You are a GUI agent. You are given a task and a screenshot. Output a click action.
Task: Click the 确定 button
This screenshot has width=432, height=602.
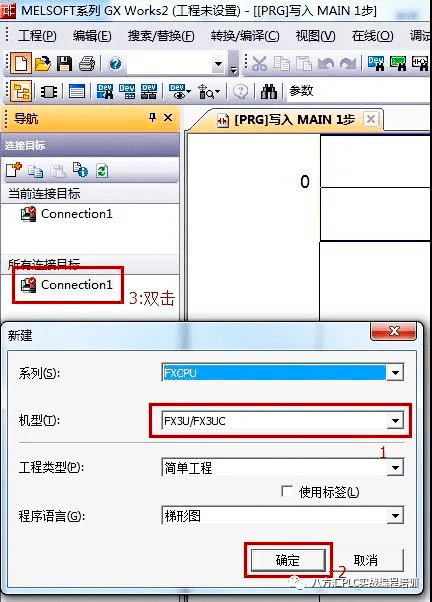coord(288,560)
